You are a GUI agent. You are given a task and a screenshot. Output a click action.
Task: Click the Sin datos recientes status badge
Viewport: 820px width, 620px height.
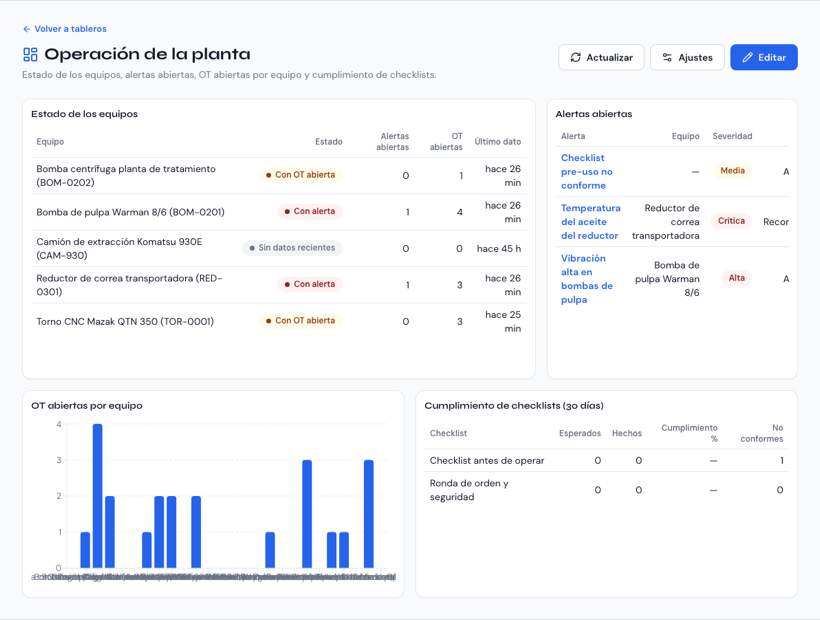click(292, 248)
